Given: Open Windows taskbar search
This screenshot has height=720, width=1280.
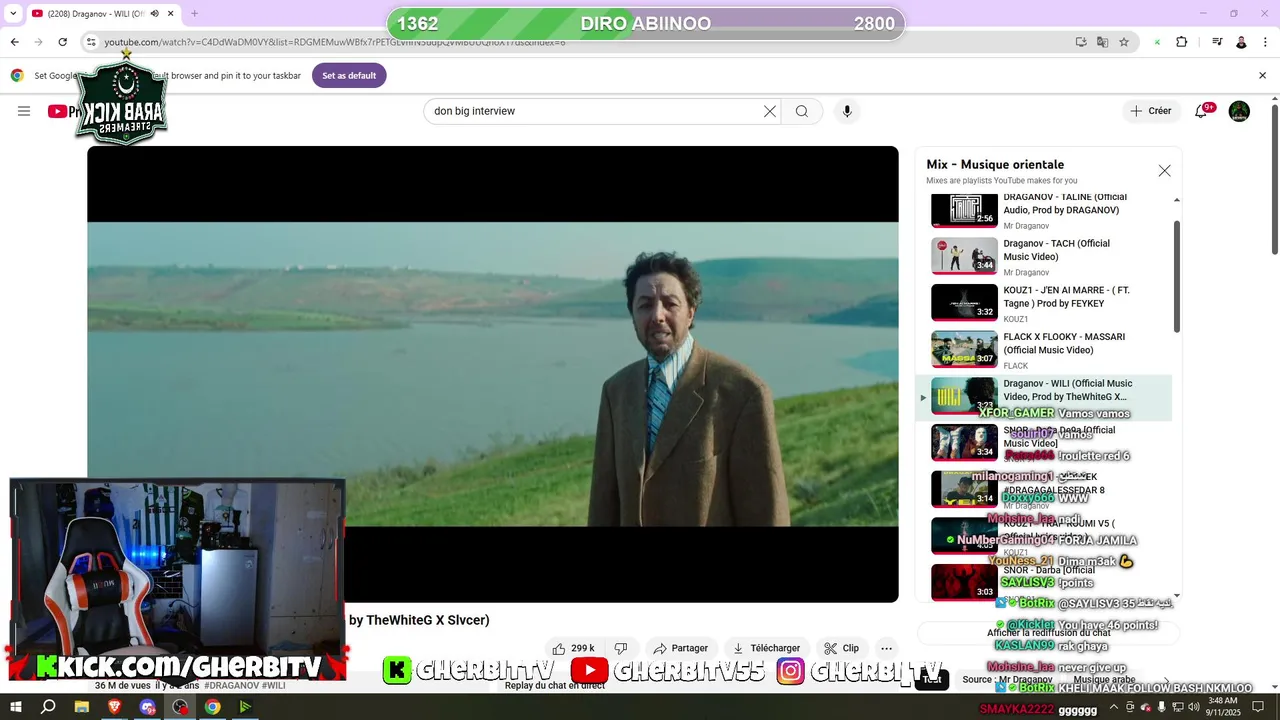Looking at the screenshot, I should click(48, 707).
